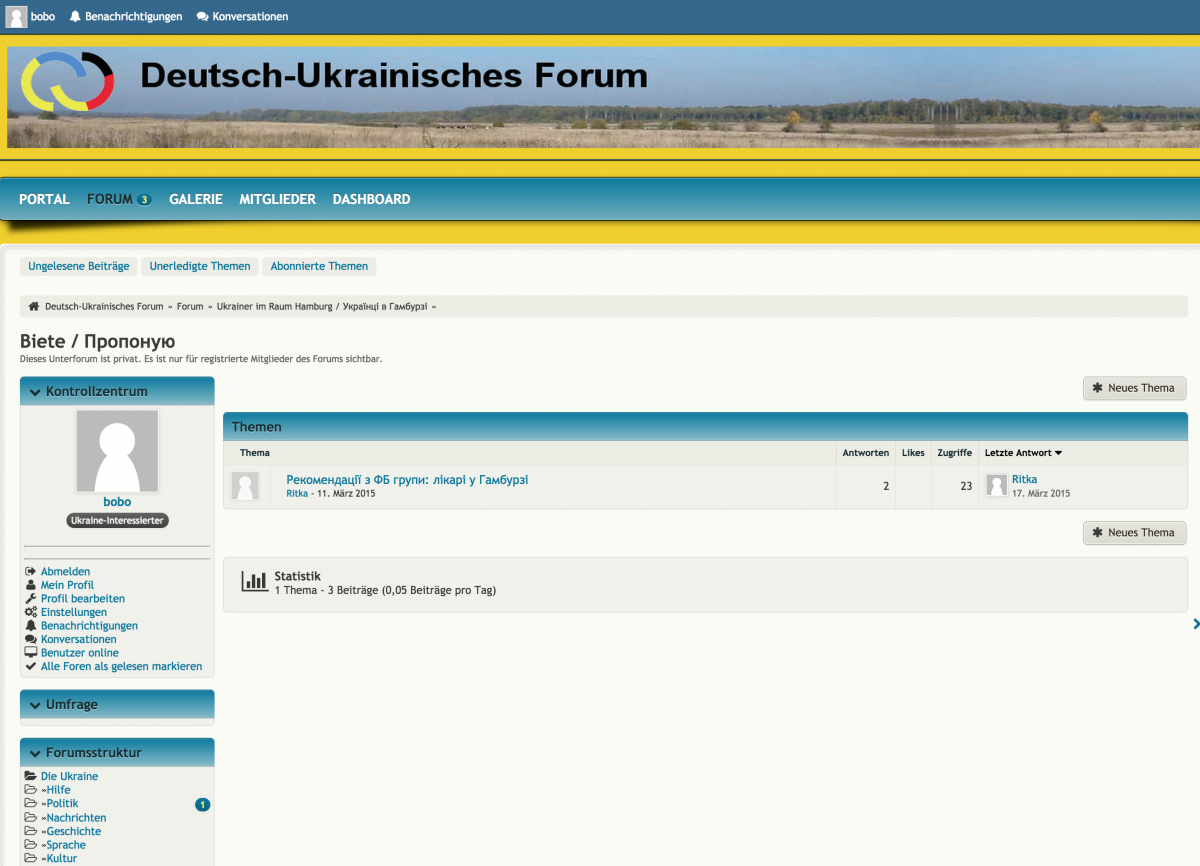Show Abonnierte Themen
This screenshot has height=866, width=1200.
[319, 266]
